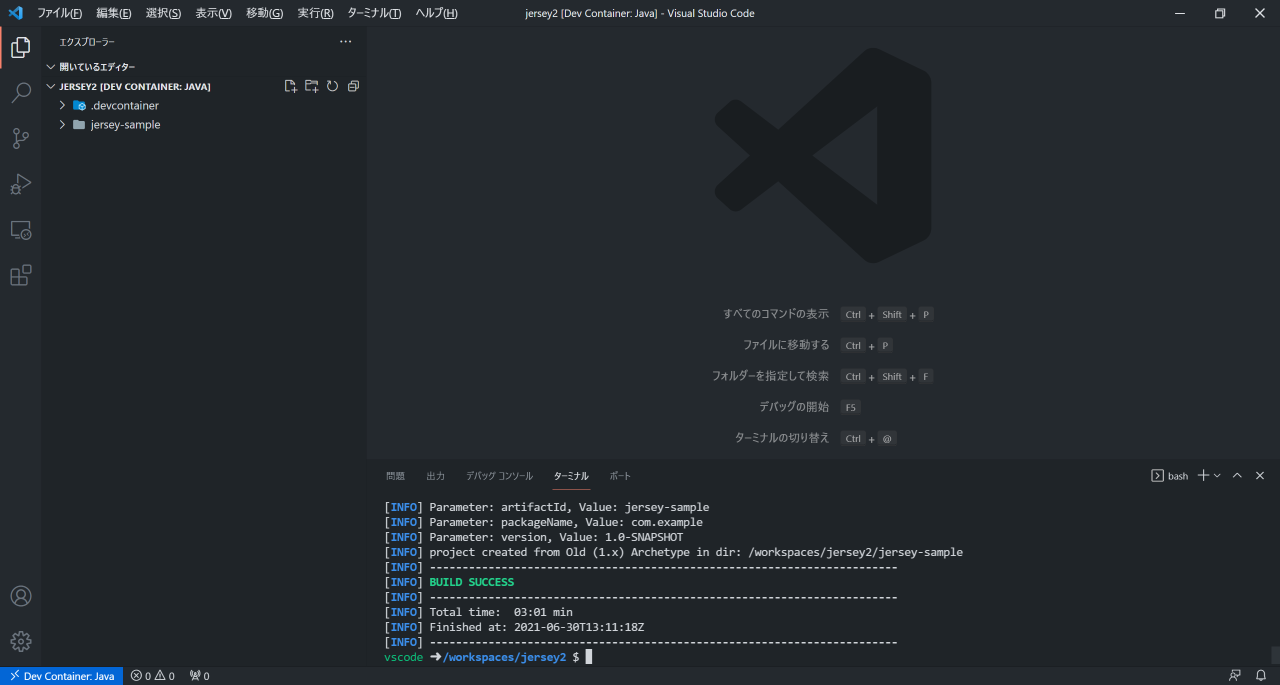Image resolution: width=1280 pixels, height=685 pixels.
Task: Click the forwarded ports status item
Action: point(199,676)
